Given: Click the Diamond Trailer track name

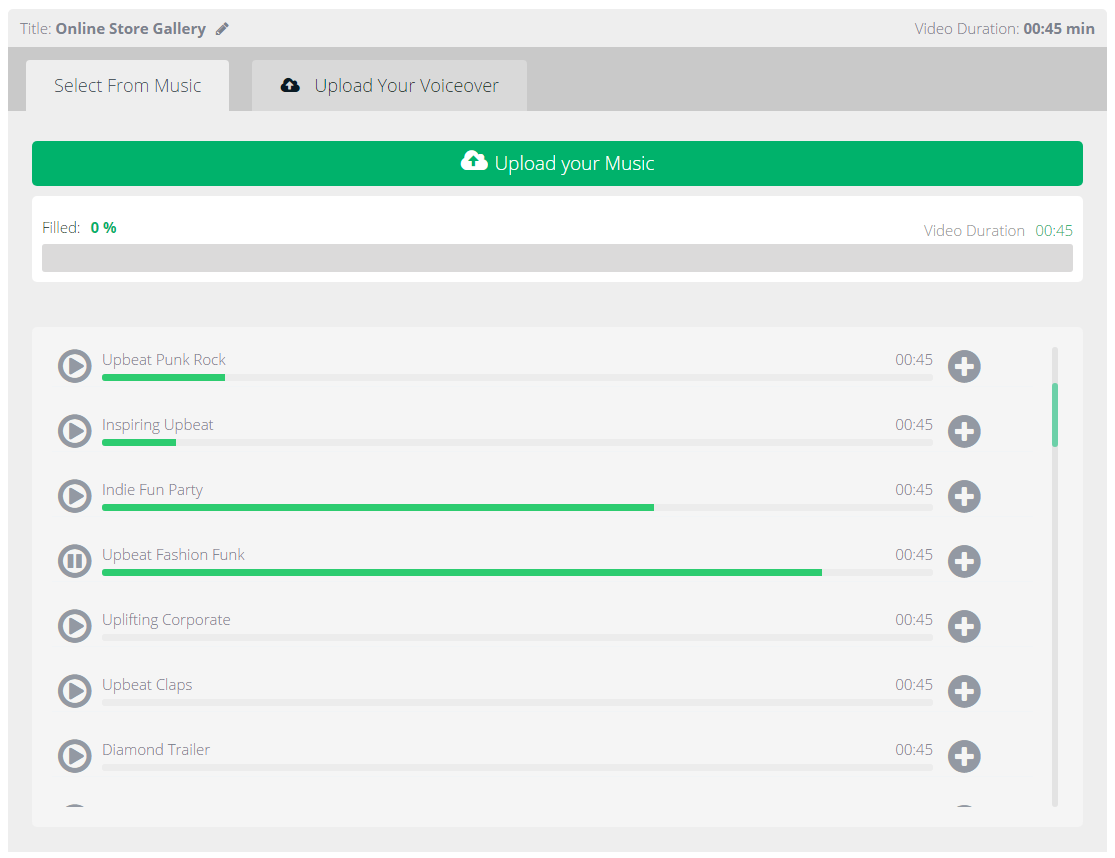Looking at the screenshot, I should point(156,750).
